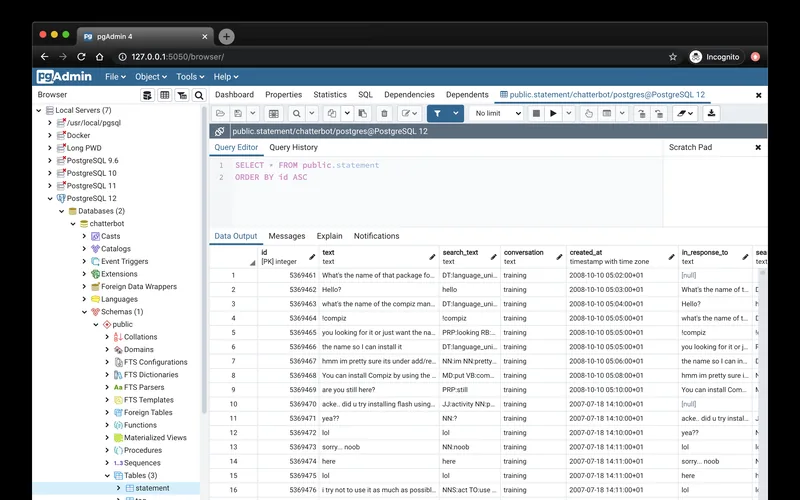Expand the Functions tree node
This screenshot has height=500, width=800.
tap(107, 425)
